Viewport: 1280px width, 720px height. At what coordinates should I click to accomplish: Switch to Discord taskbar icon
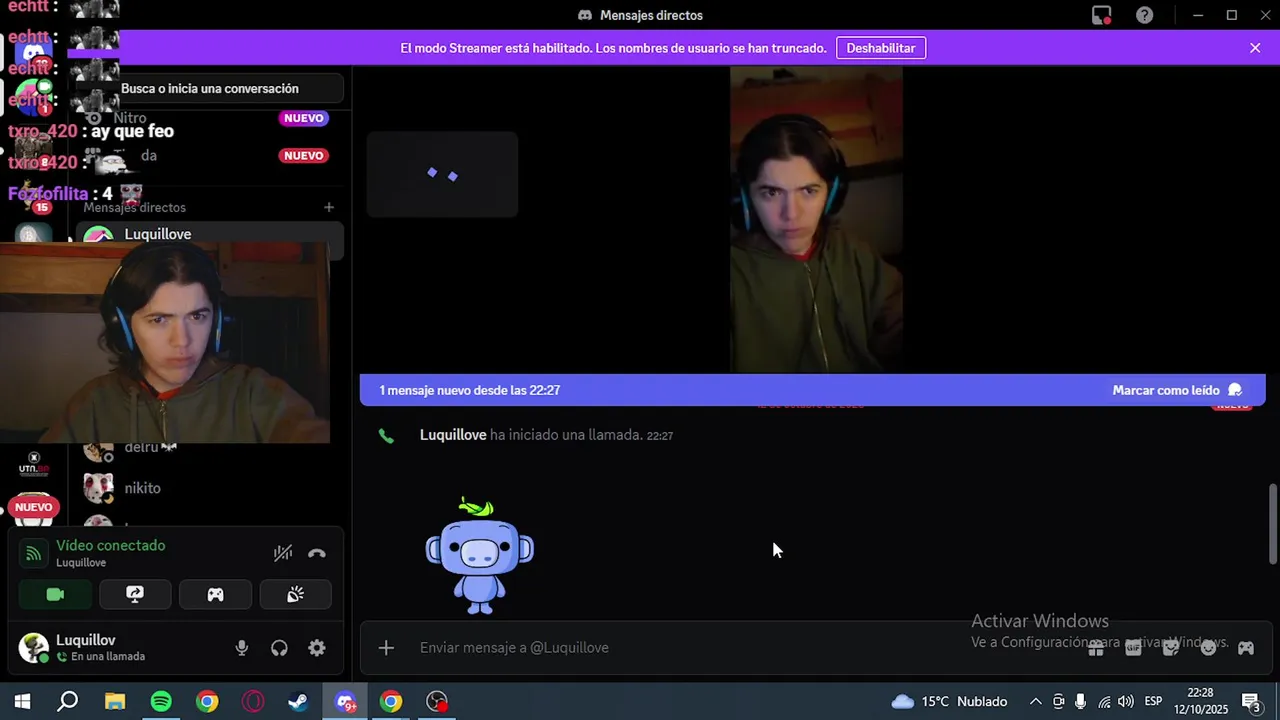[x=346, y=702]
